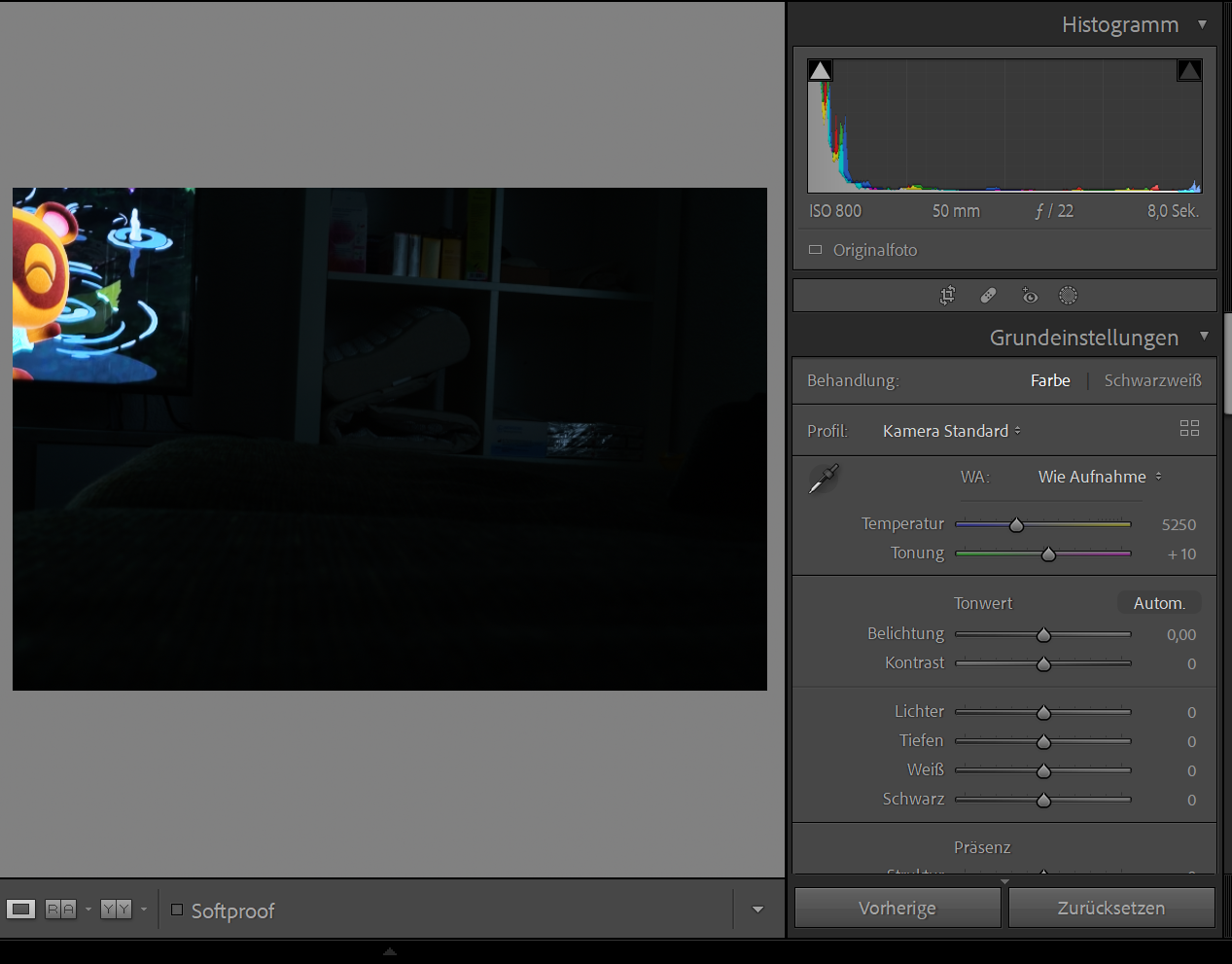Open dropdown arrow beside RA view
This screenshot has height=964, width=1232.
88,910
